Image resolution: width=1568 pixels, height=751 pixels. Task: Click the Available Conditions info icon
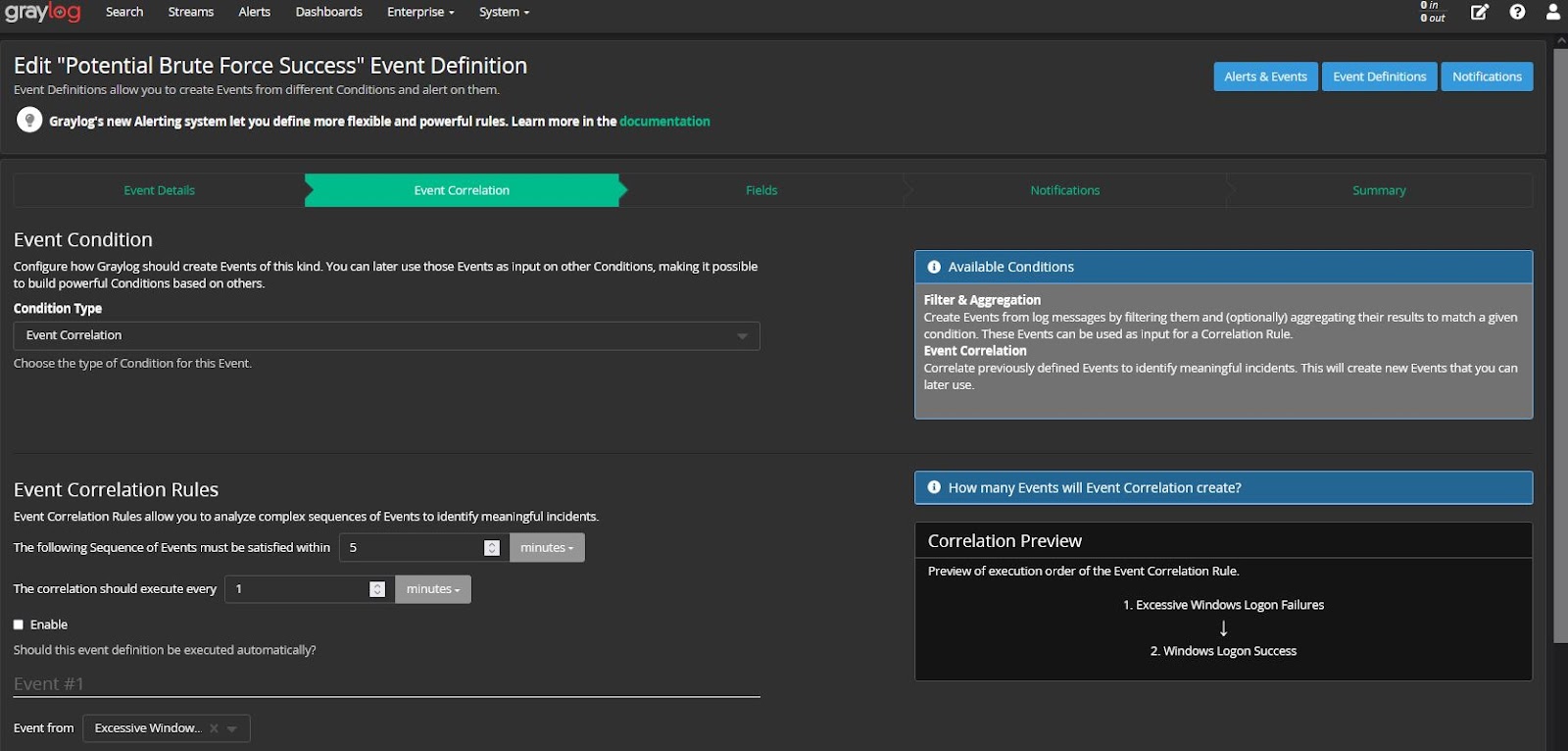[x=934, y=267]
